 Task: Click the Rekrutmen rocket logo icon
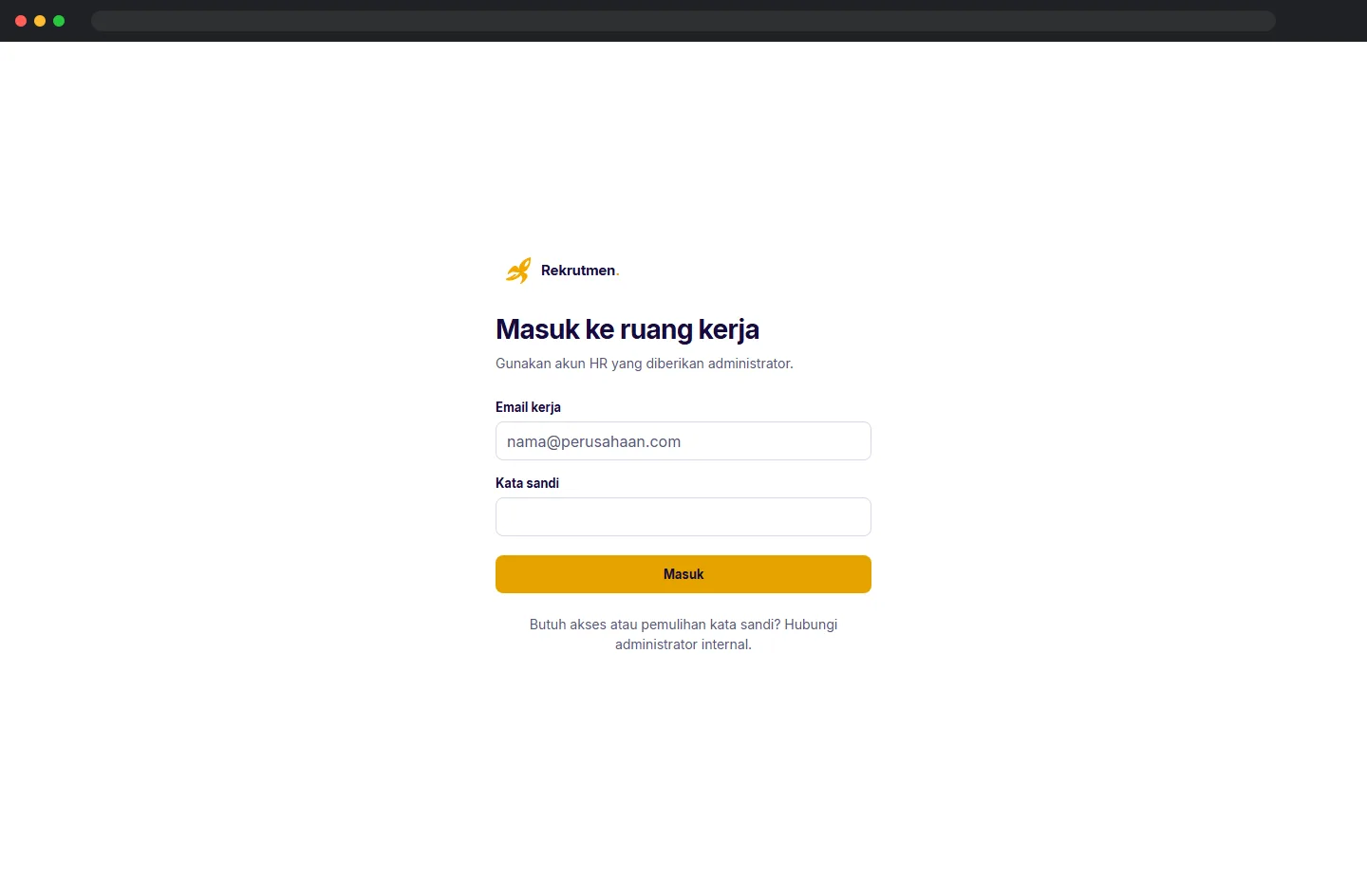pos(518,271)
